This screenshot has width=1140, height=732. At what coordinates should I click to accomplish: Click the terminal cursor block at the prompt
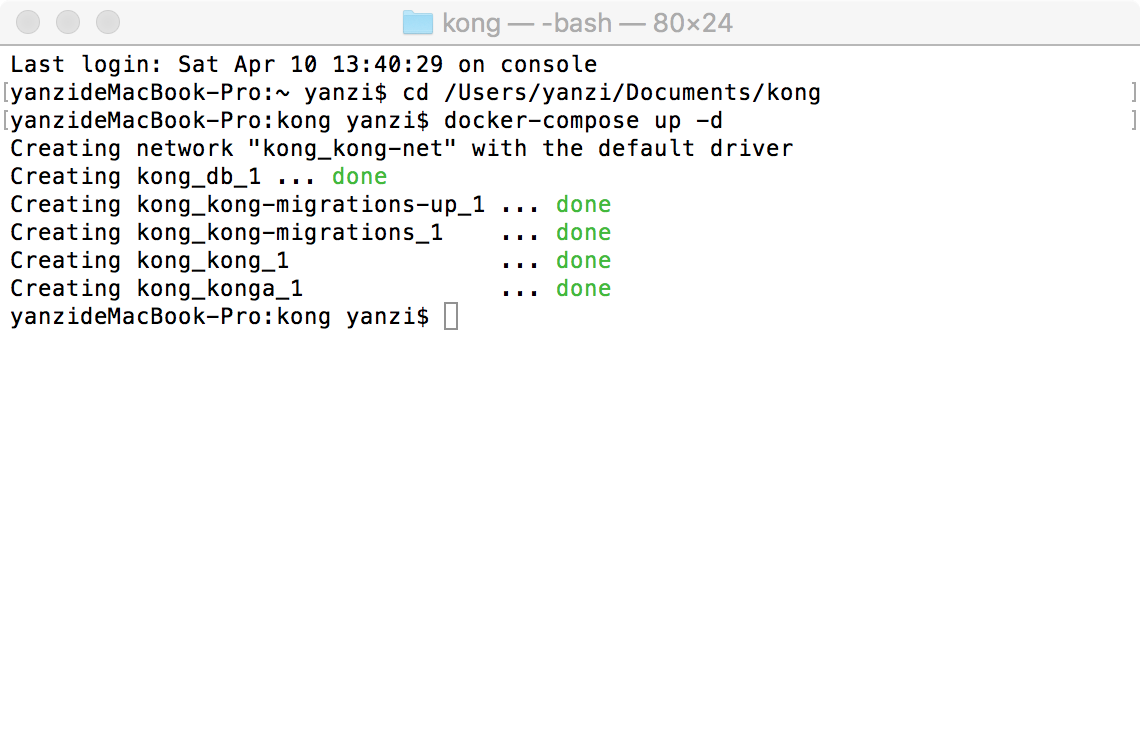(451, 316)
